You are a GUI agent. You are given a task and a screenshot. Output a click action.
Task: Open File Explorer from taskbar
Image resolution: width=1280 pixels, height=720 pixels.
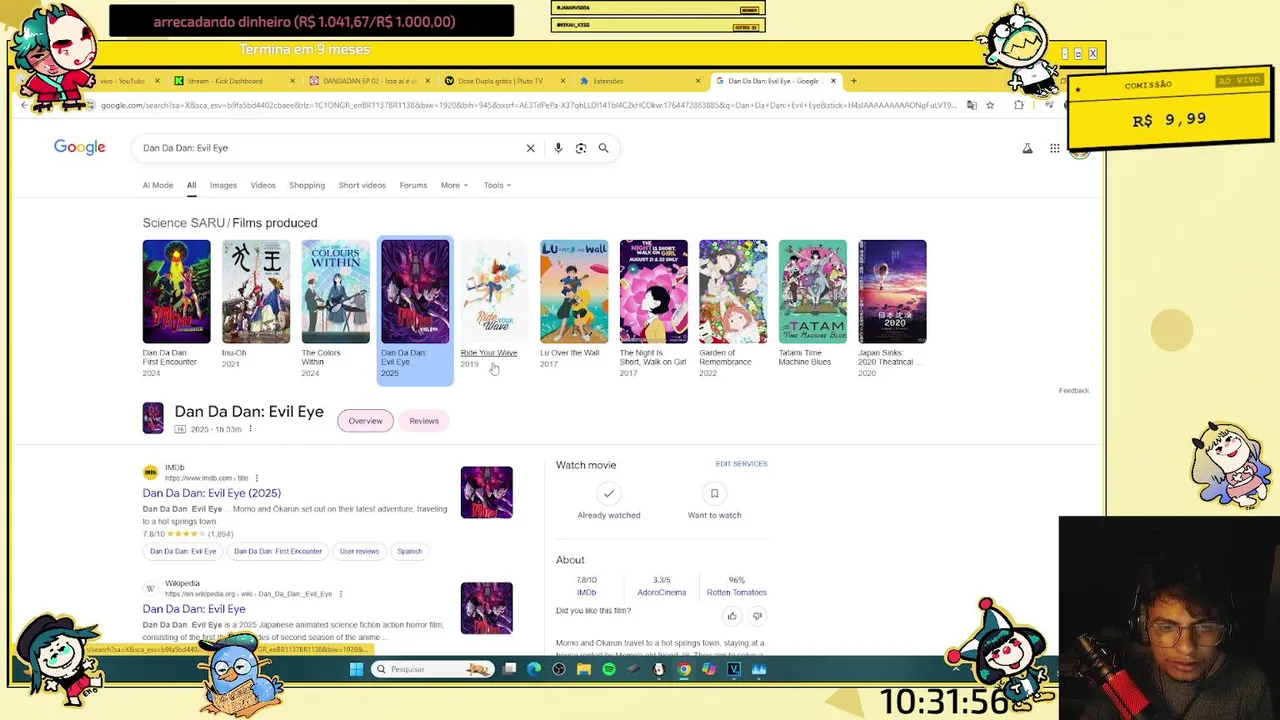(x=584, y=669)
